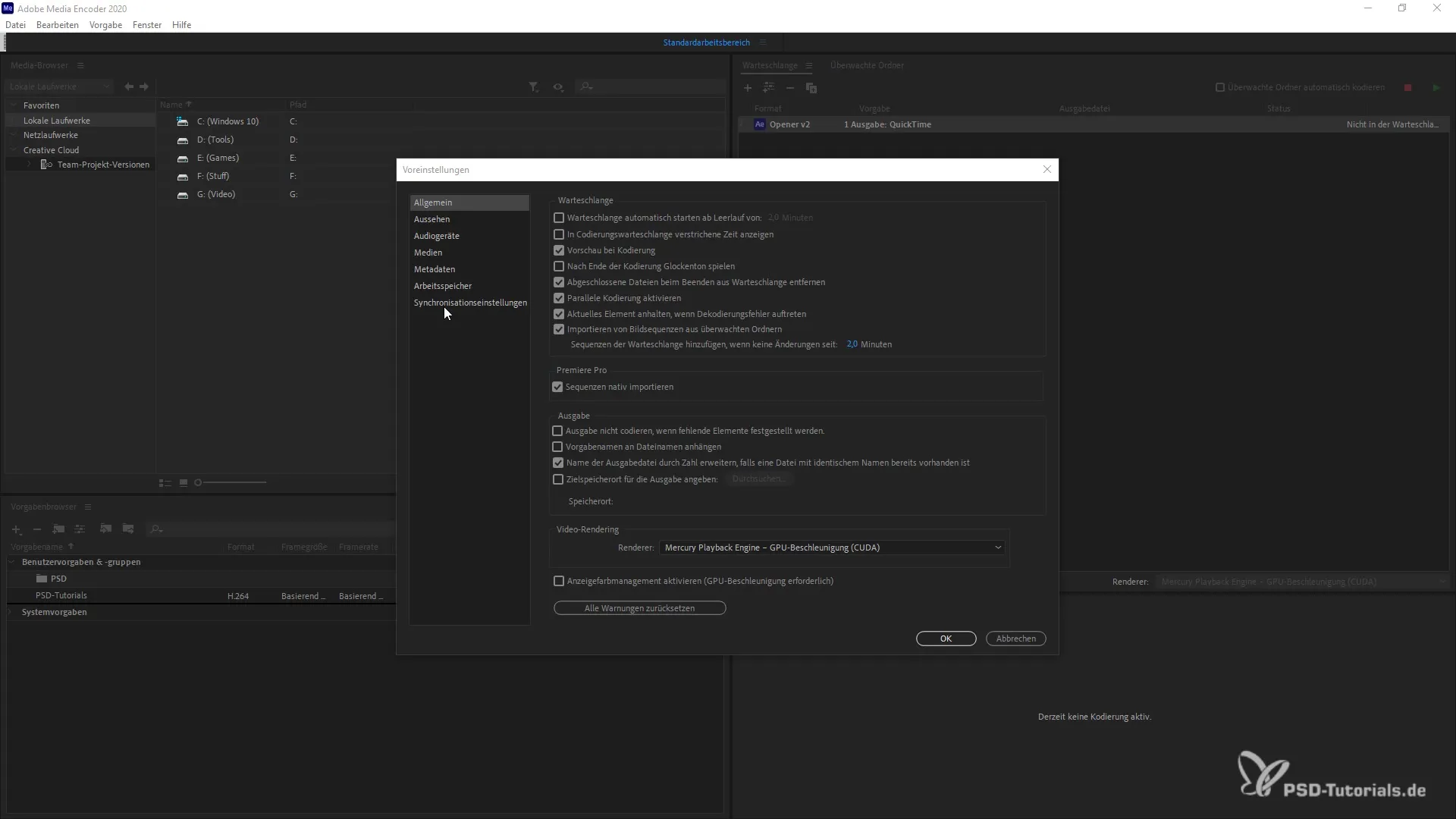Open the Datei menu
Image resolution: width=1456 pixels, height=819 pixels.
point(15,25)
